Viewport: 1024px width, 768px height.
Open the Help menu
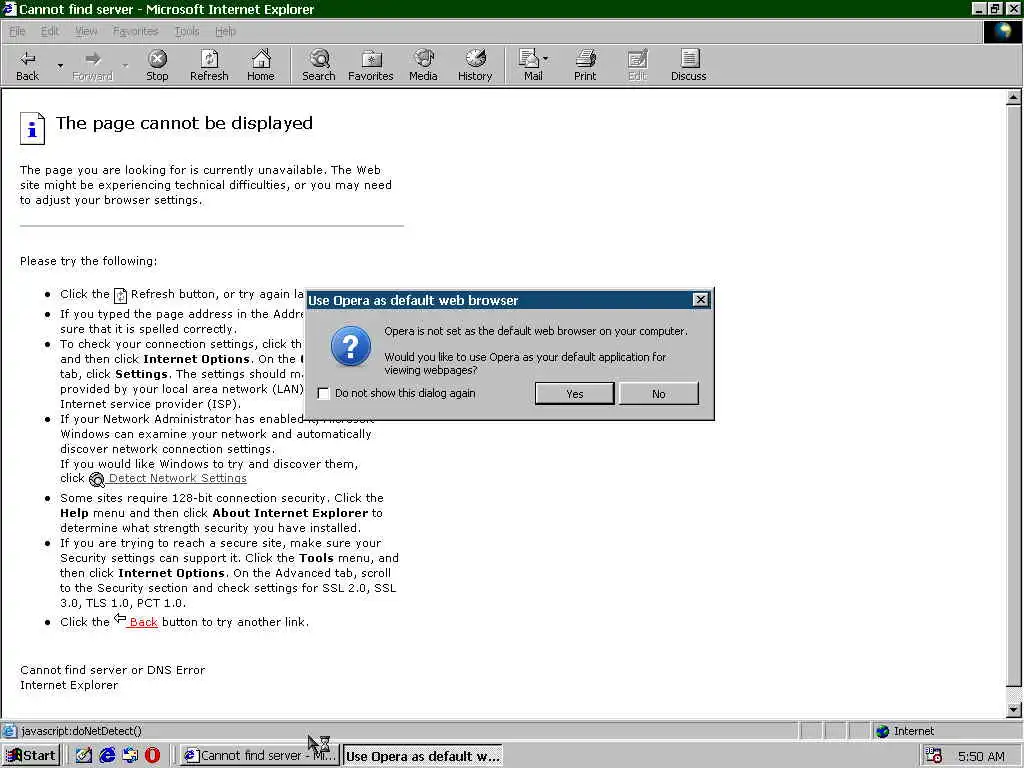[x=225, y=31]
